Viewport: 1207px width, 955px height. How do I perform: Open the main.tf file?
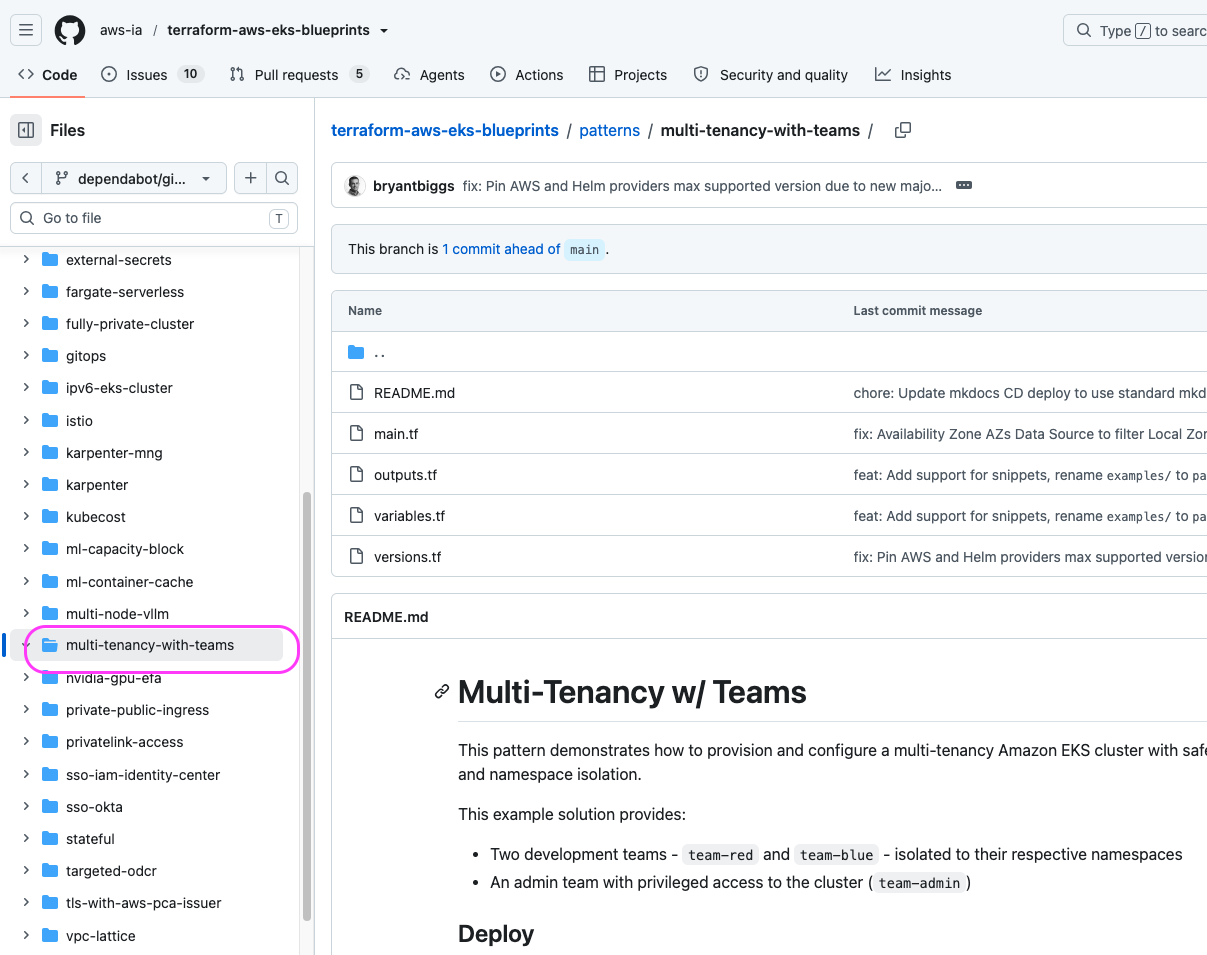coord(396,434)
